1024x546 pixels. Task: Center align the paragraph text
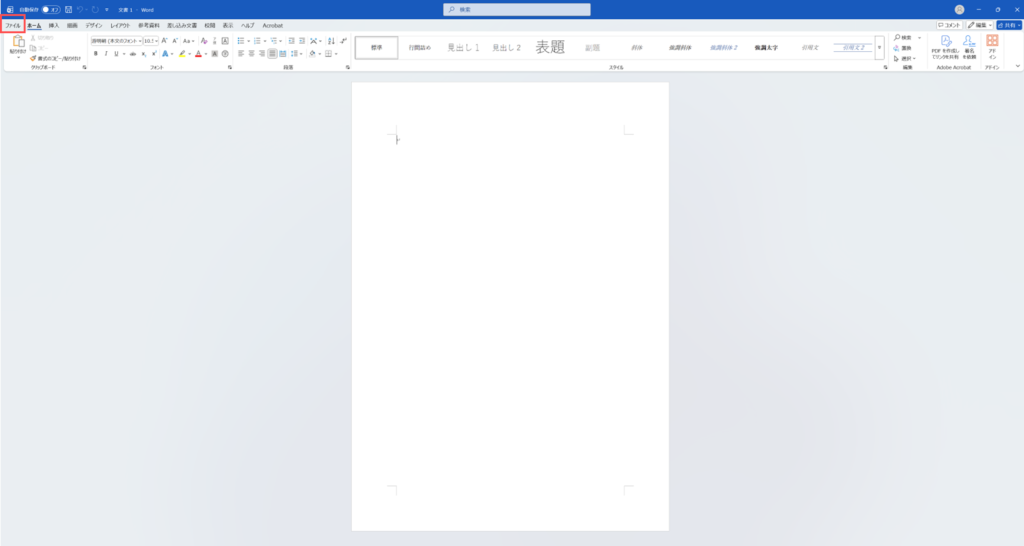pos(251,54)
